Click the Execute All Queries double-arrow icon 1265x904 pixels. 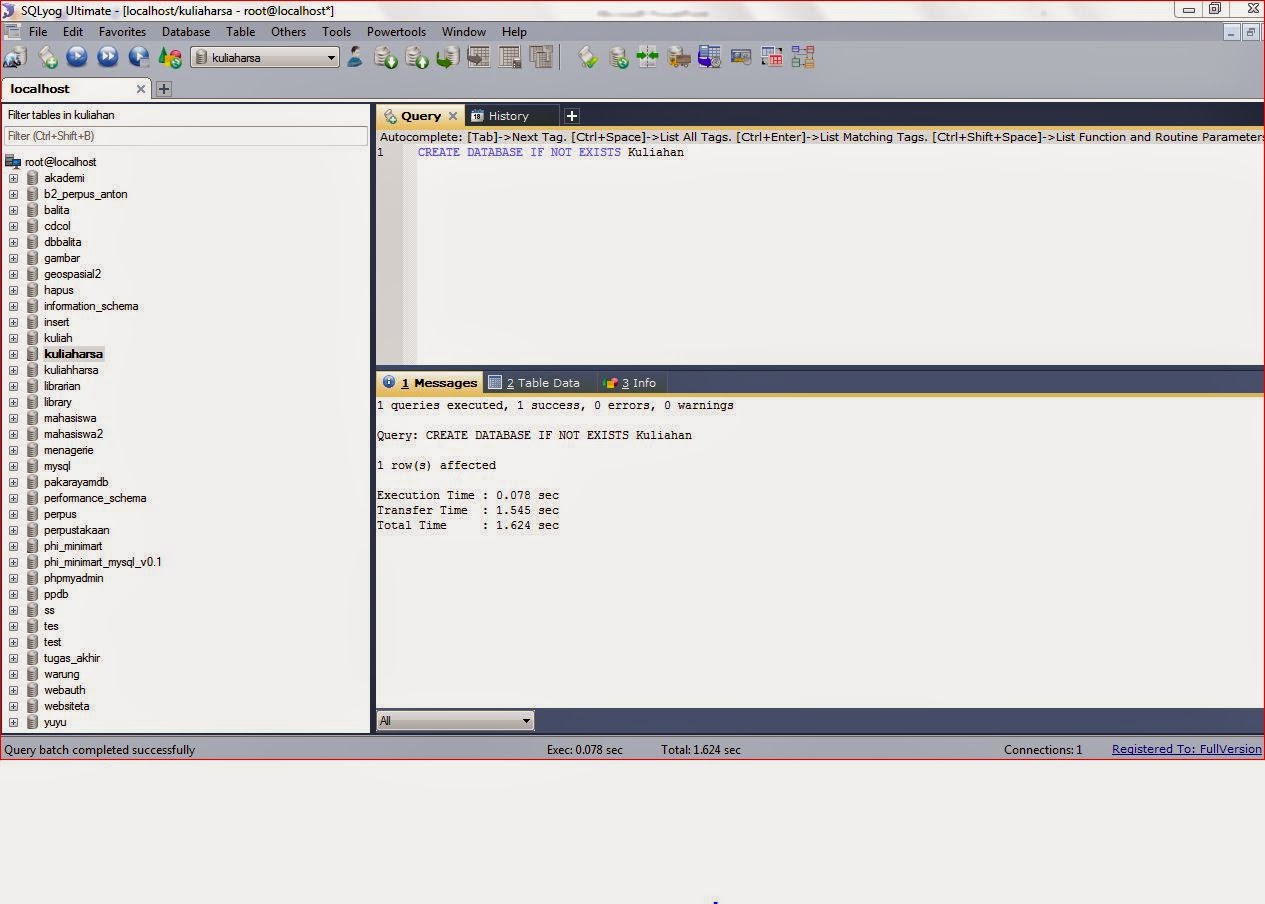point(108,58)
